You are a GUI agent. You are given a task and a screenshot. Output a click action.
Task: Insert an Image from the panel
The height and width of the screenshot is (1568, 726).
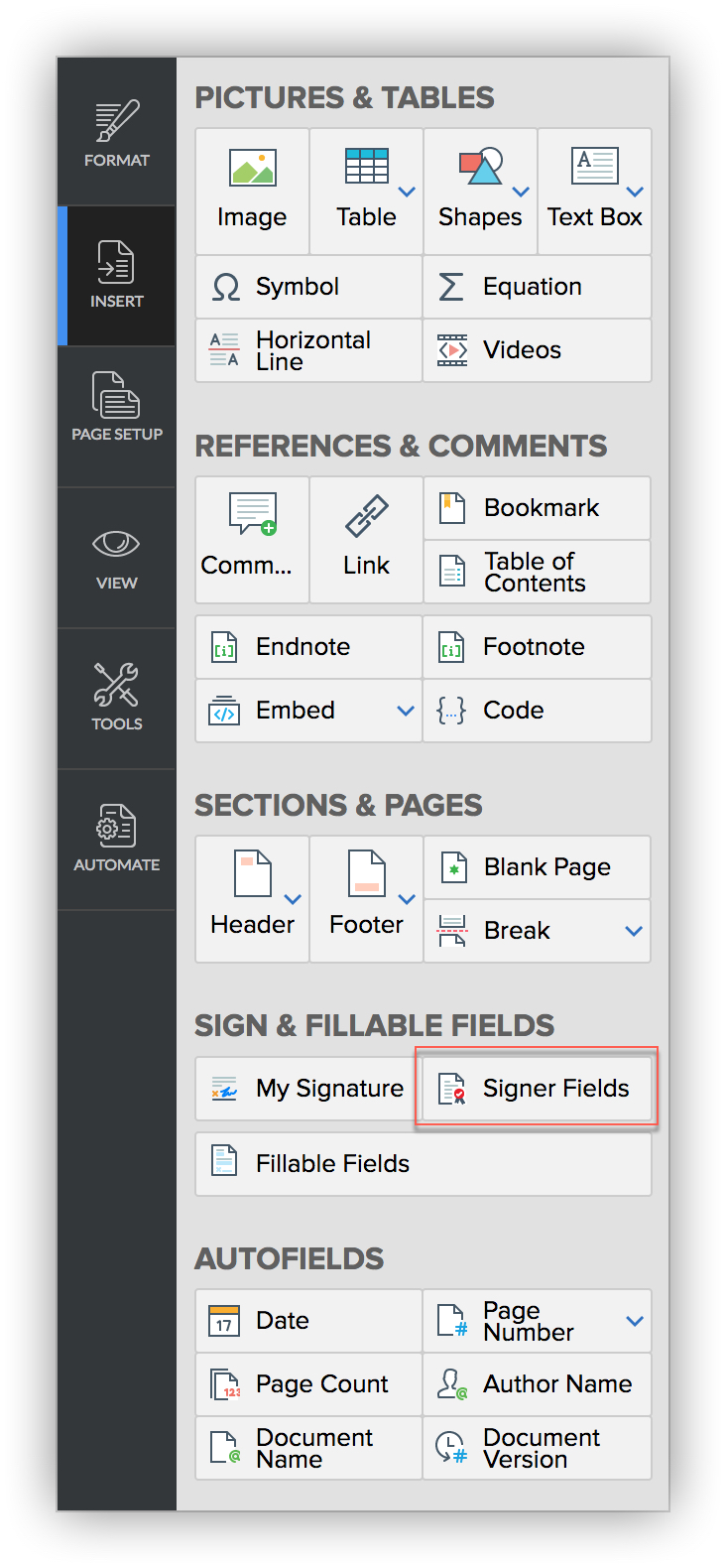click(252, 191)
